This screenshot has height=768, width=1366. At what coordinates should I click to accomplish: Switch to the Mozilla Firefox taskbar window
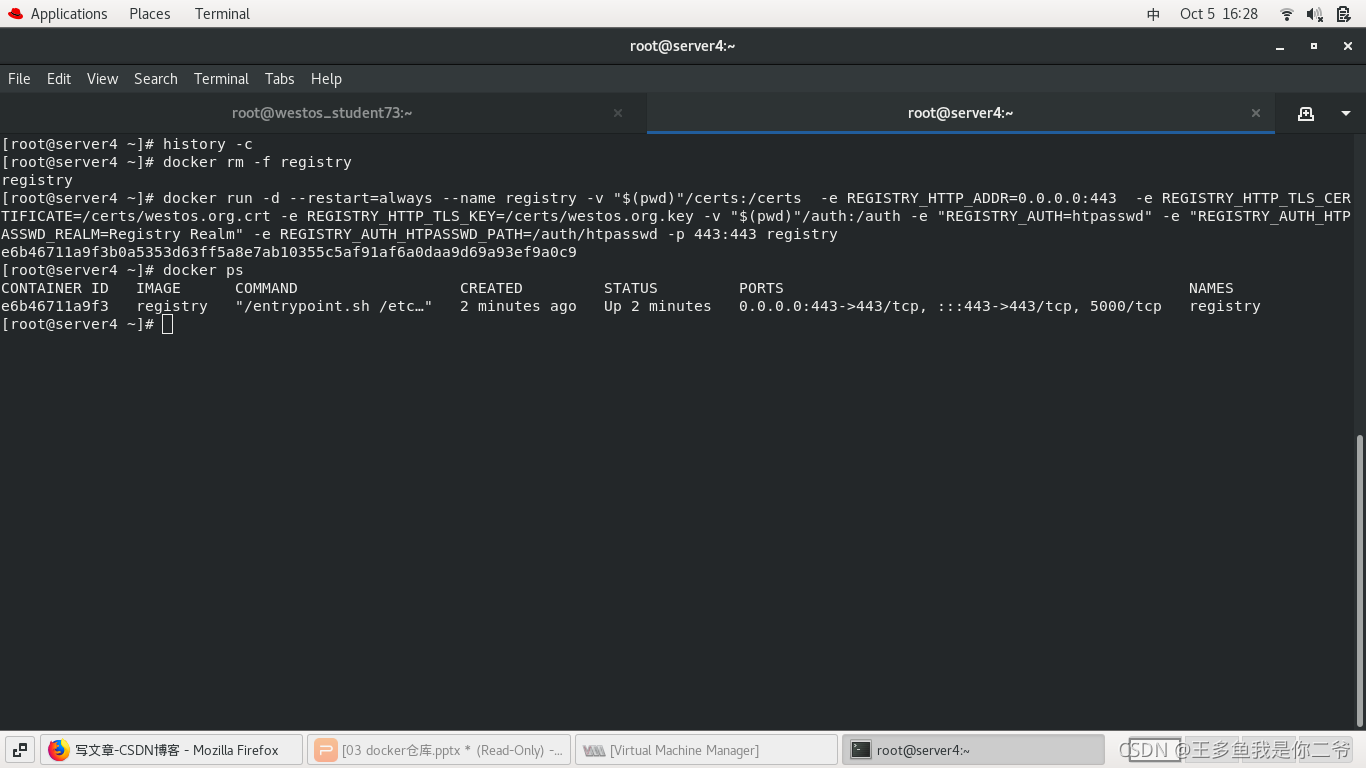tap(171, 750)
